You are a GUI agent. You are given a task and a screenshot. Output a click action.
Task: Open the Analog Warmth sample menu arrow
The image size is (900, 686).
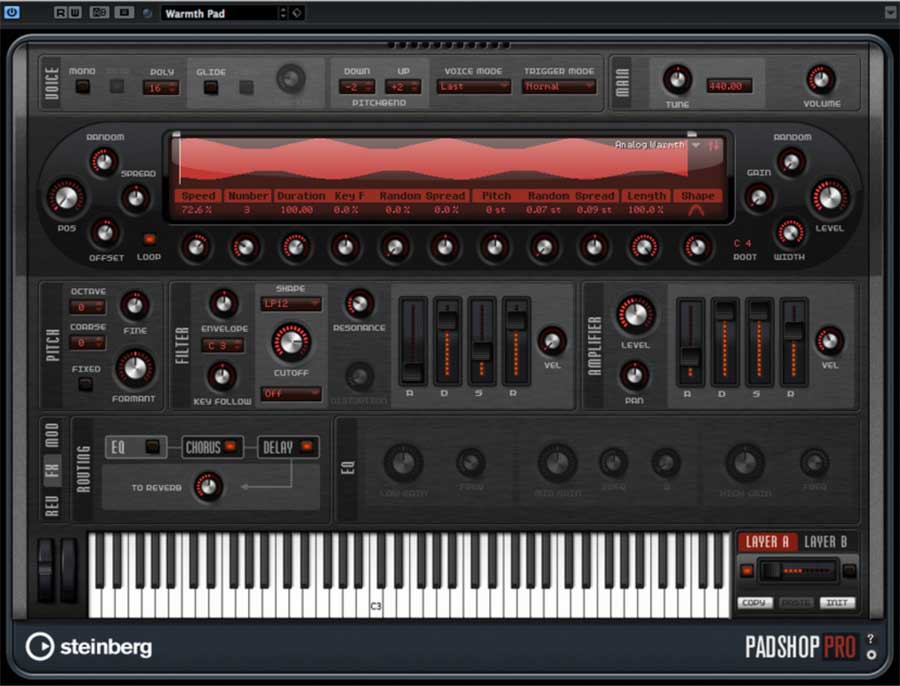696,145
